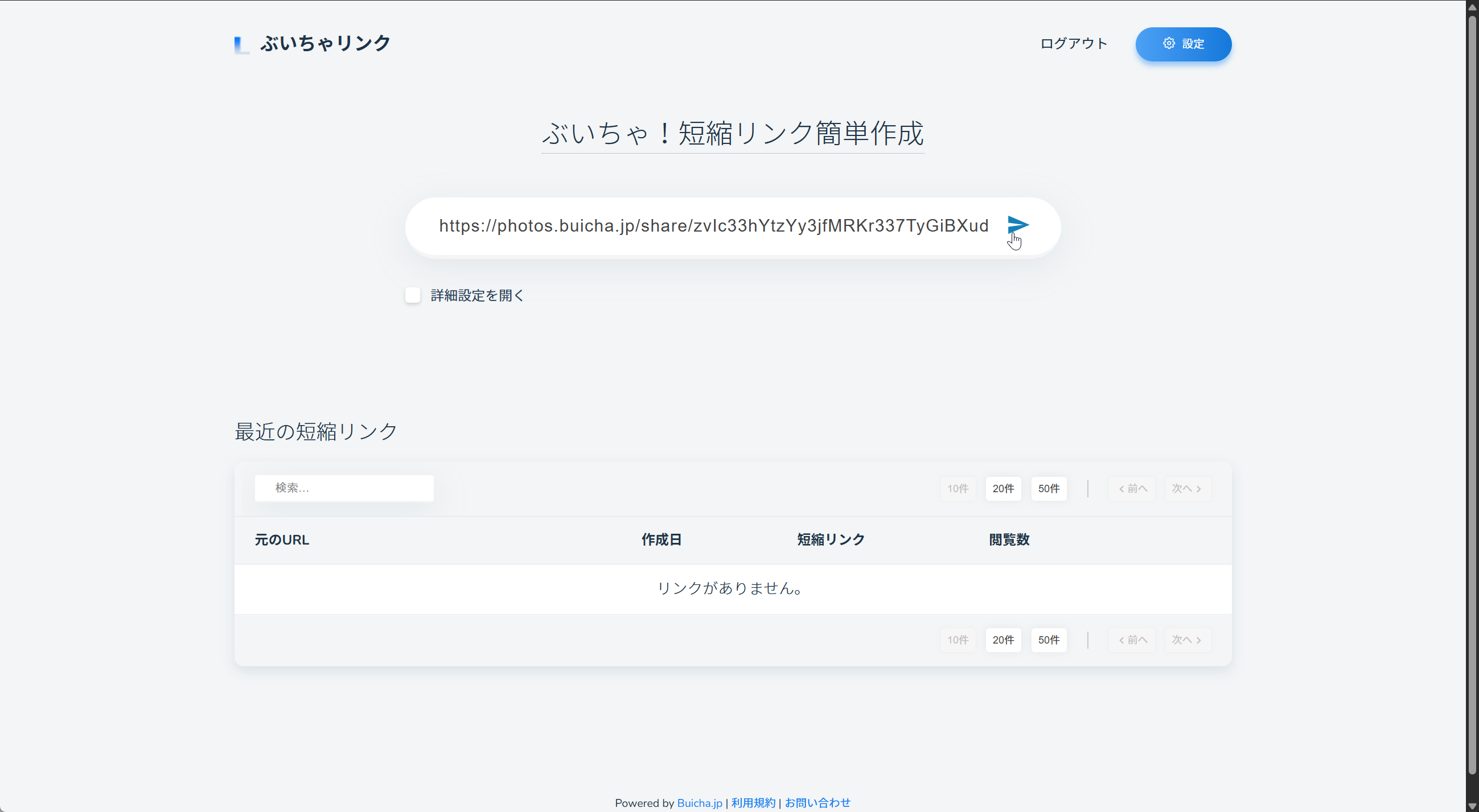Viewport: 1479px width, 812px height.
Task: Select 20件 in bottom pagination
Action: 1003,640
